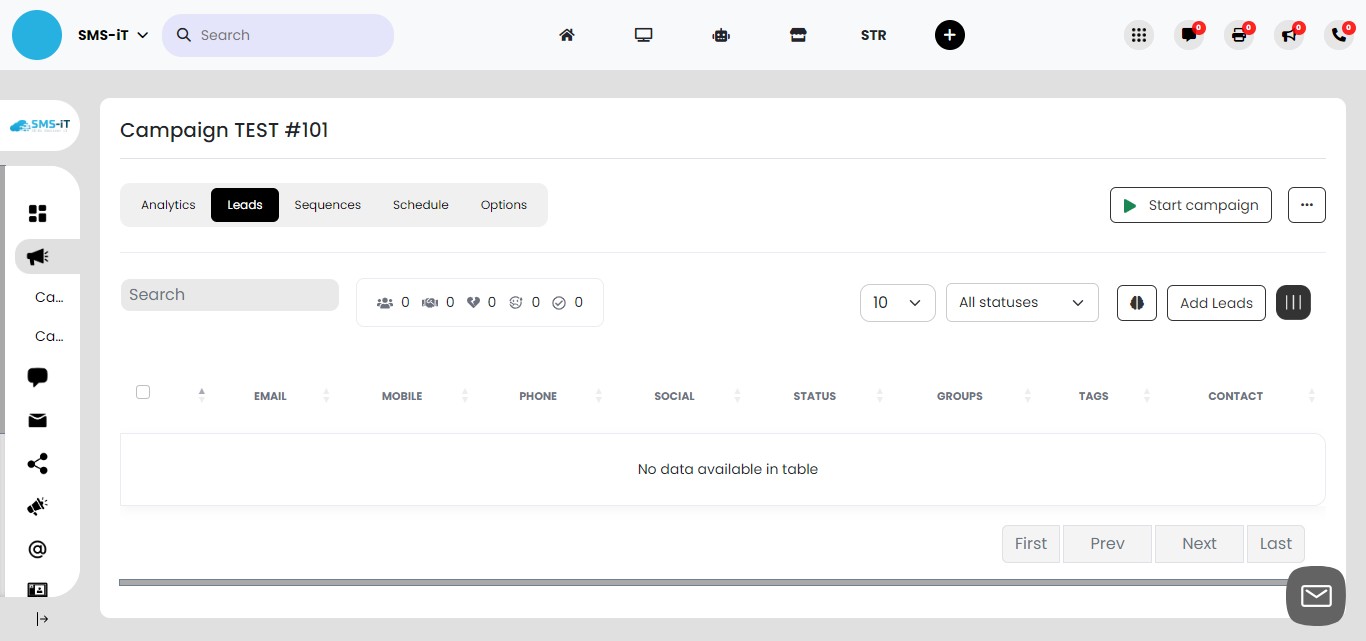Image resolution: width=1366 pixels, height=641 pixels.
Task: Click the Start campaign button
Action: [x=1190, y=205]
